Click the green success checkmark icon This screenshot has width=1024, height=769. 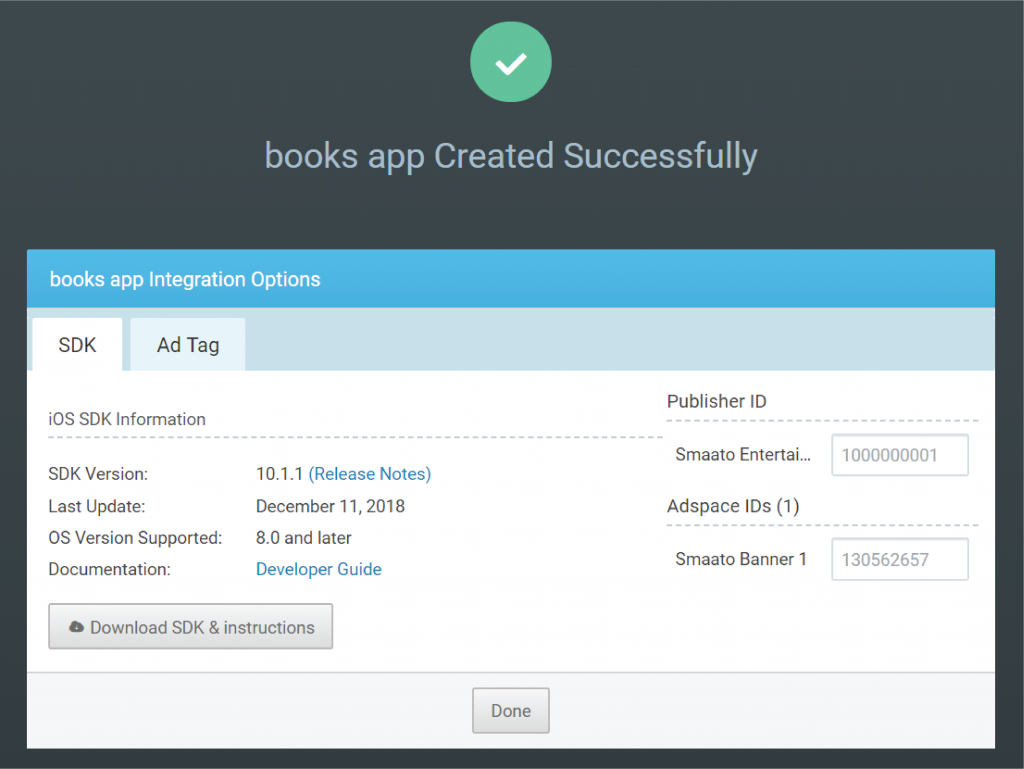pos(511,62)
